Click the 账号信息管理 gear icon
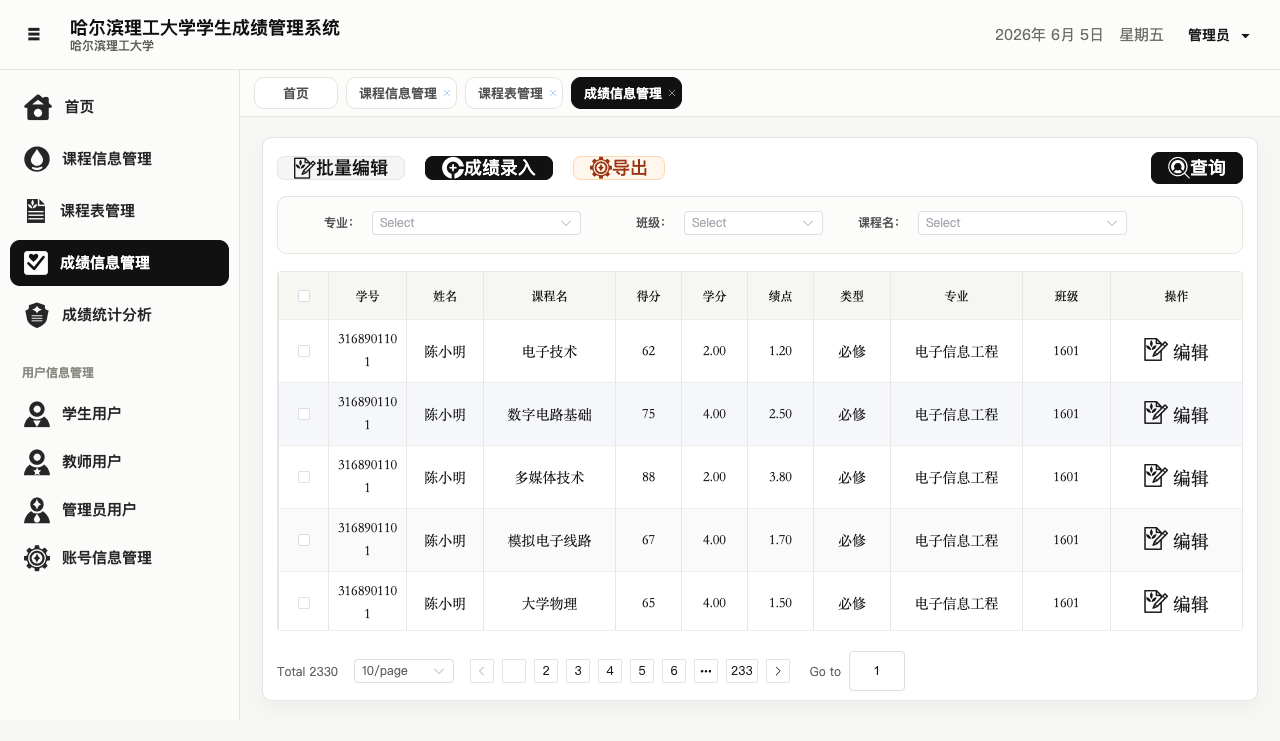Screen dimensions: 1280x741 click(x=37, y=558)
